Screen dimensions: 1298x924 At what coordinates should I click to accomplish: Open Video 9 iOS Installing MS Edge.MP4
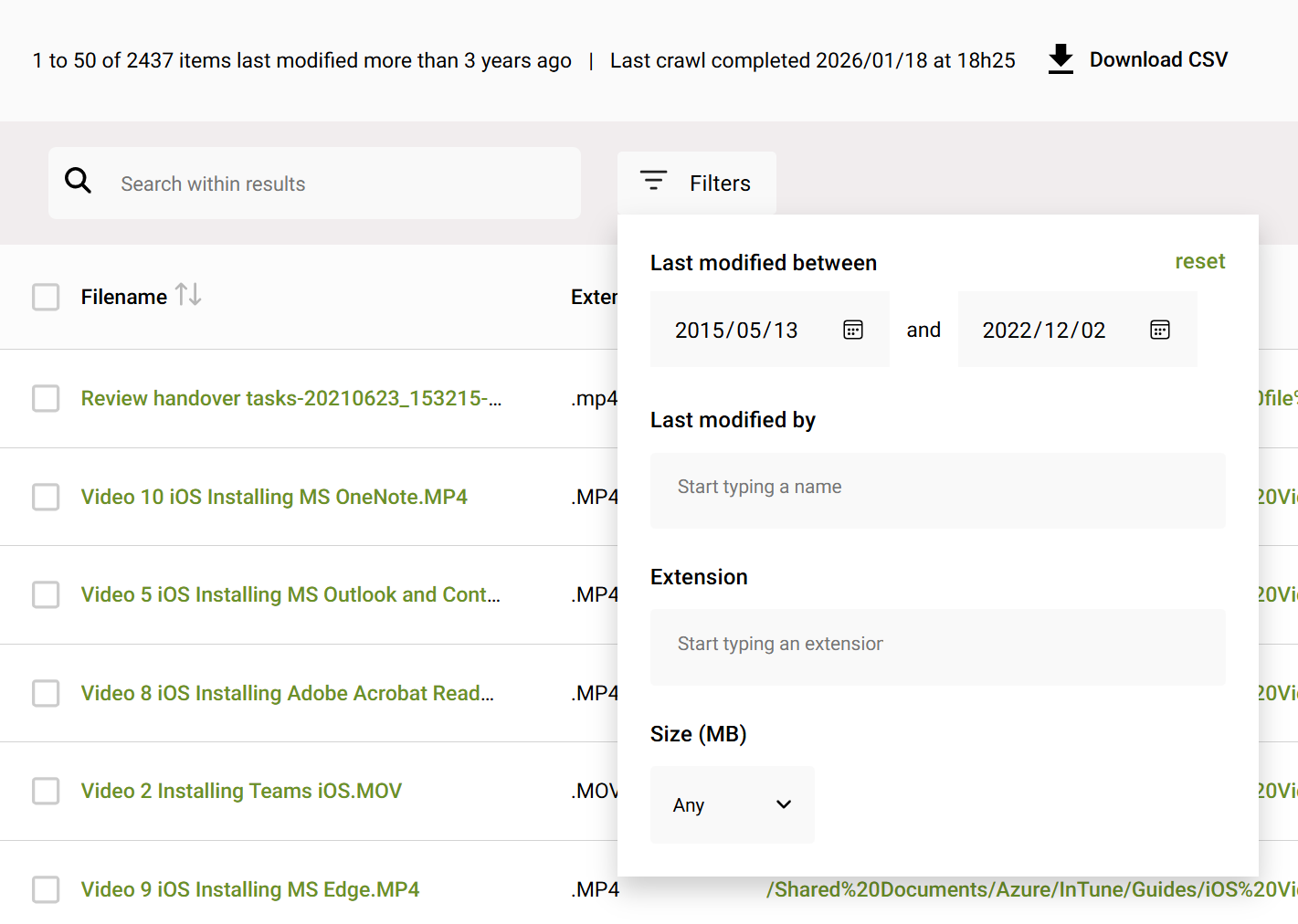click(249, 888)
